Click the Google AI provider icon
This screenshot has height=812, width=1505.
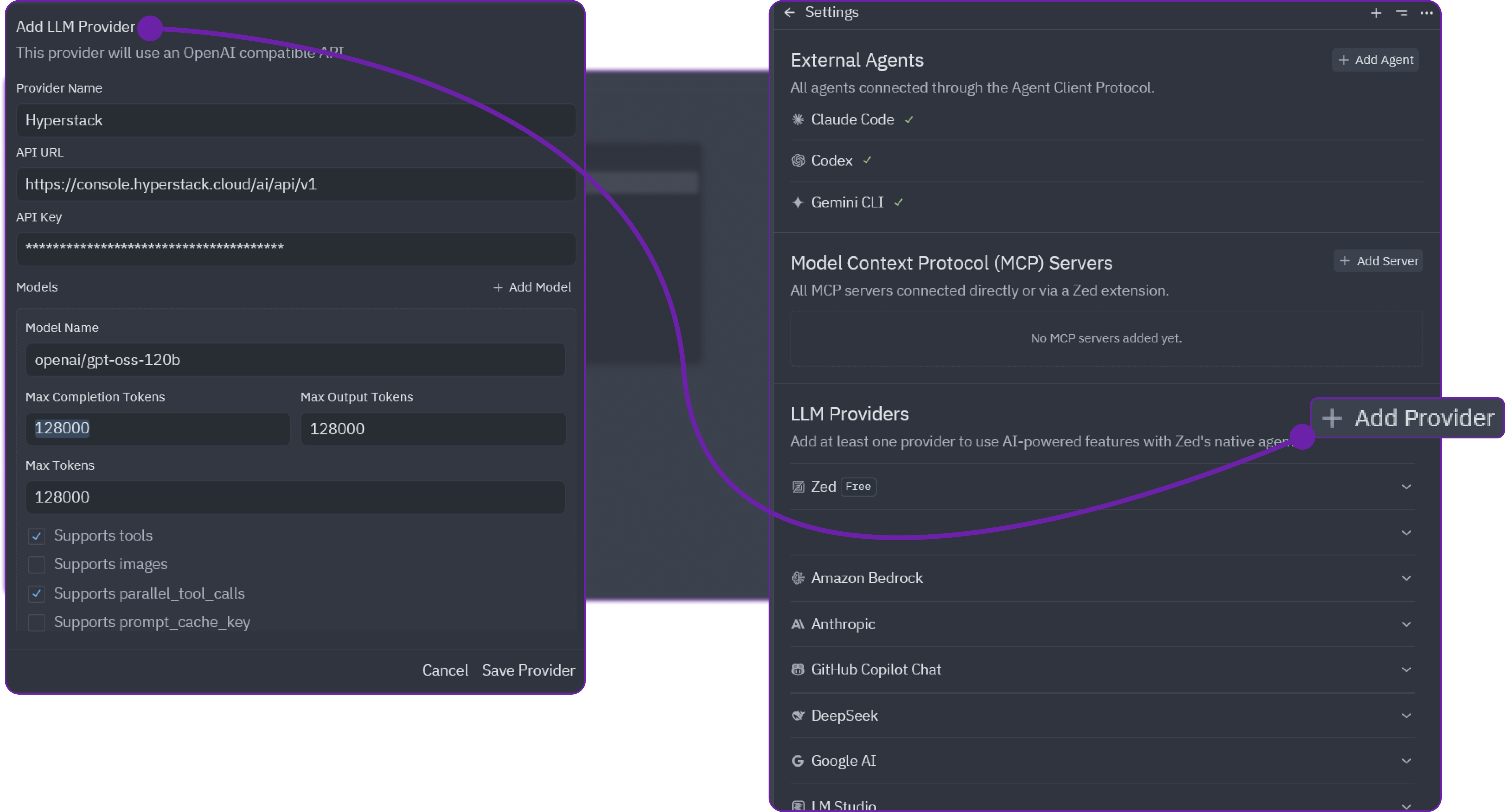tap(798, 761)
